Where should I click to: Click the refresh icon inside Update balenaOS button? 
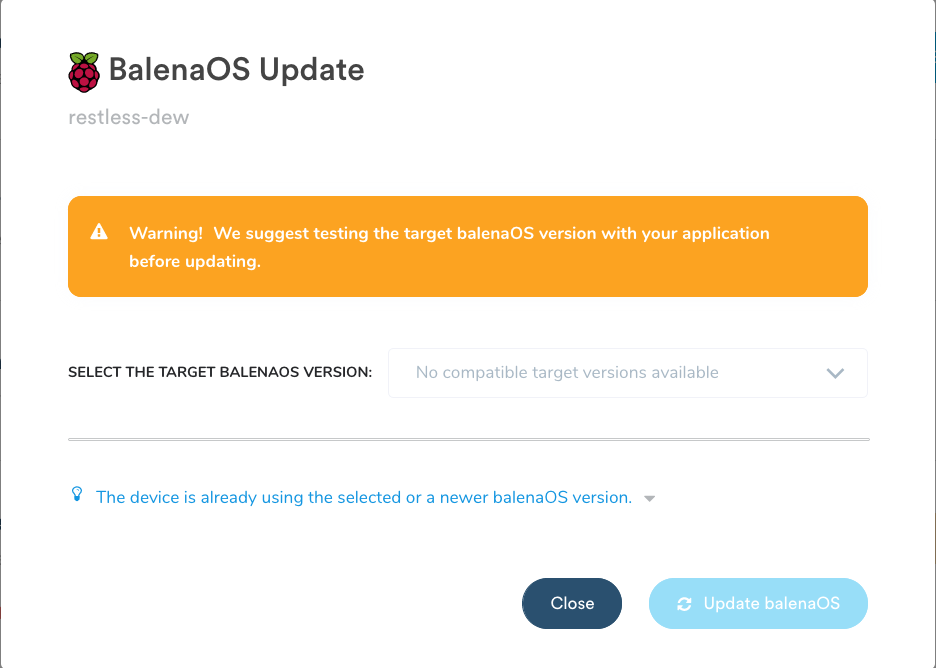click(x=685, y=603)
